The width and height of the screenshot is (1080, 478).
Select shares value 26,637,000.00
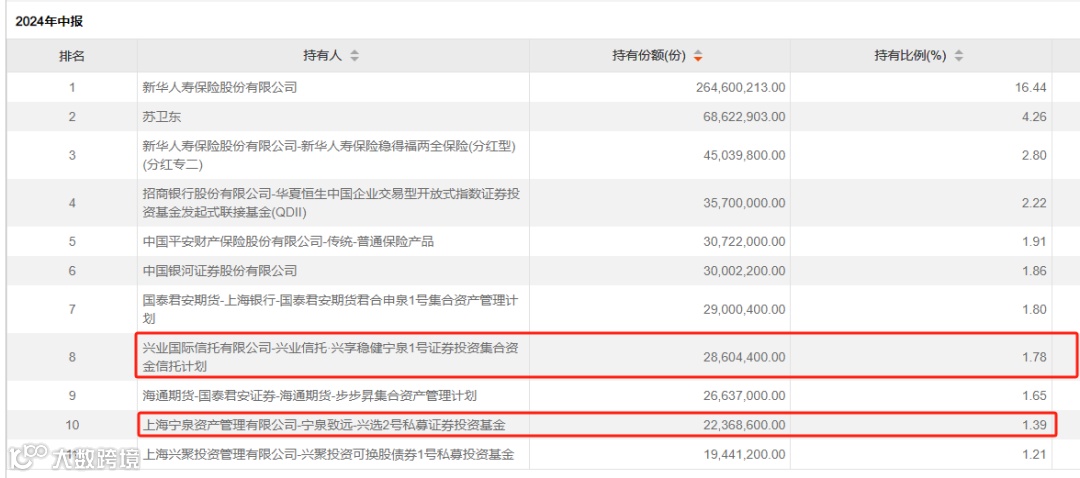tap(744, 395)
